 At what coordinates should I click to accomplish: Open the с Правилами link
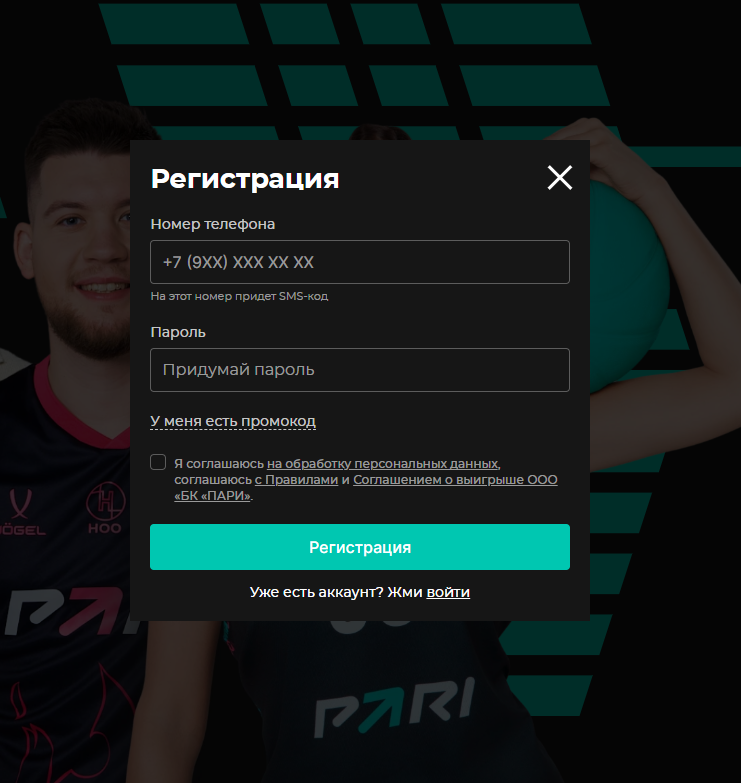pyautogui.click(x=297, y=480)
